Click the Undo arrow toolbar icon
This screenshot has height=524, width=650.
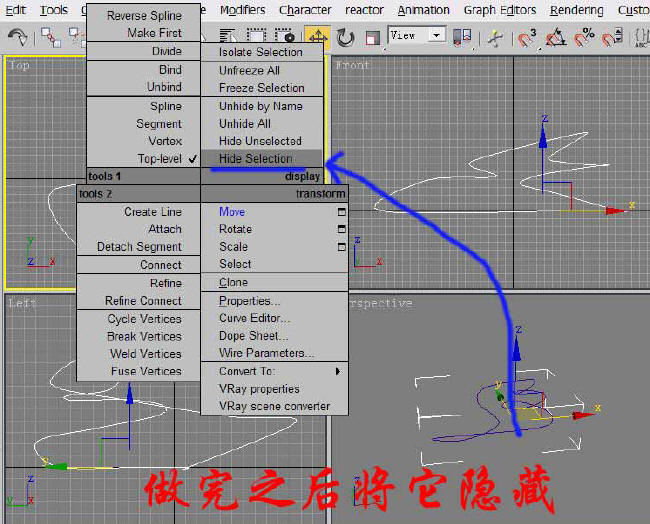18,37
